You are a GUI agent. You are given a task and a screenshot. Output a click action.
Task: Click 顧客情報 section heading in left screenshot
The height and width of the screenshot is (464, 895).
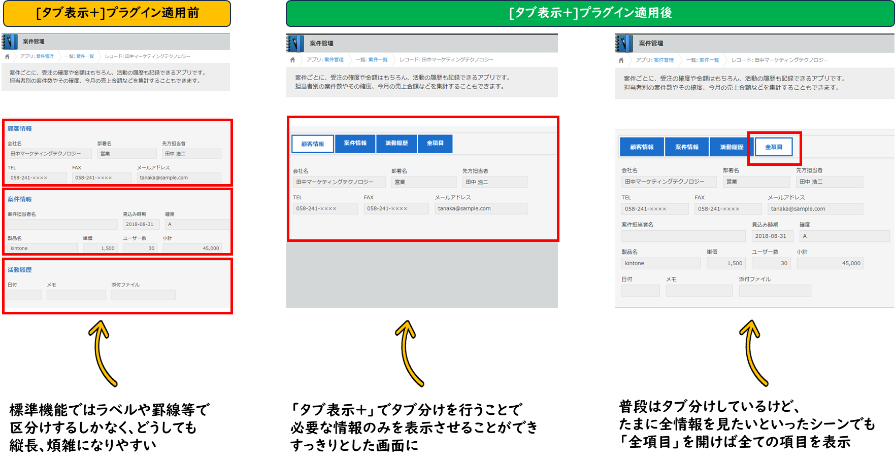(x=19, y=128)
